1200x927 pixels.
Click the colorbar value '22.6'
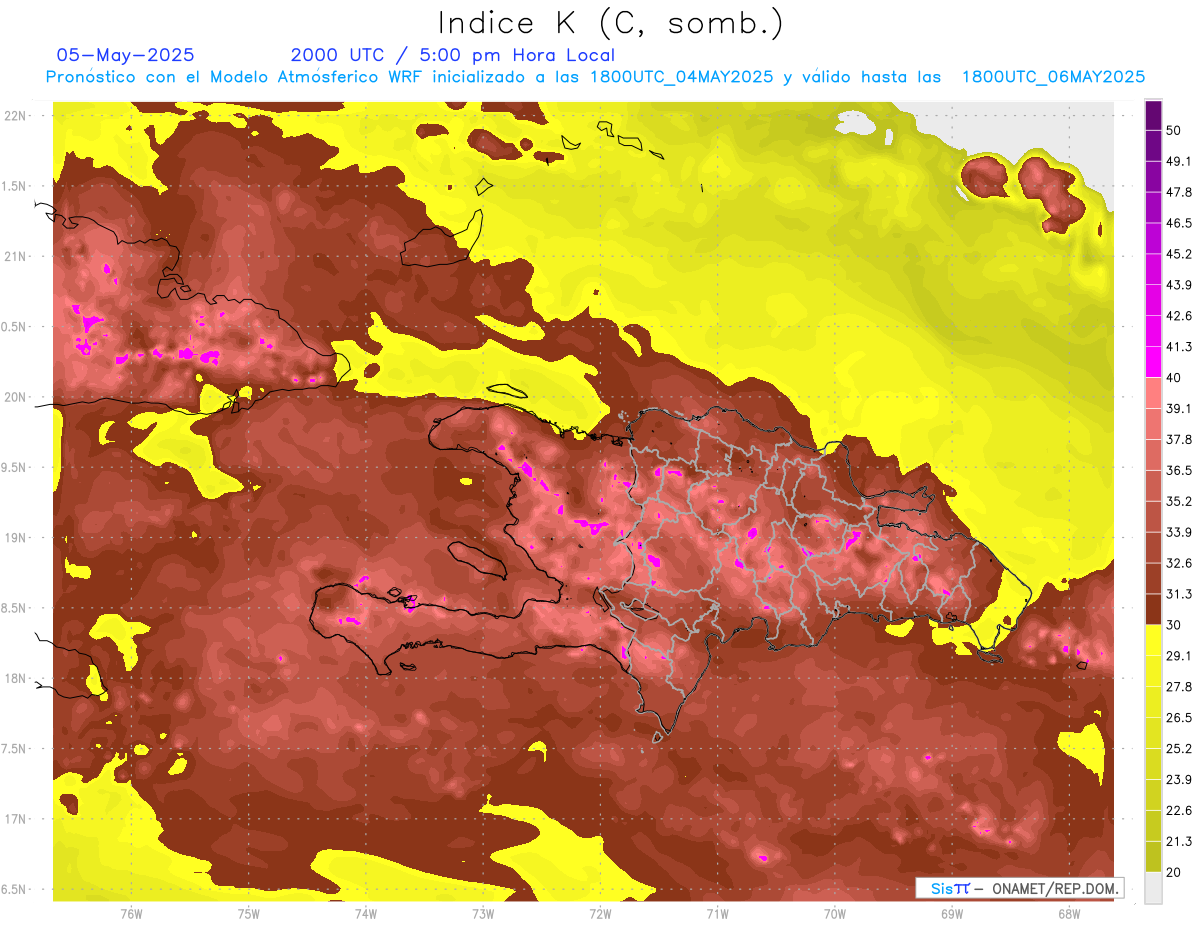tap(1179, 811)
